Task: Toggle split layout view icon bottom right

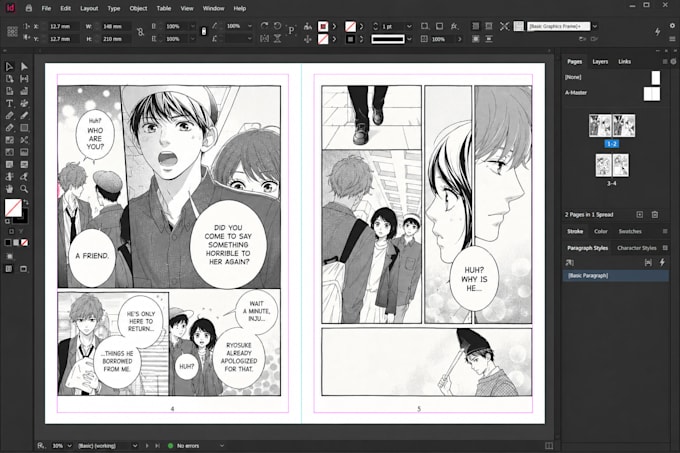Action: [x=549, y=446]
